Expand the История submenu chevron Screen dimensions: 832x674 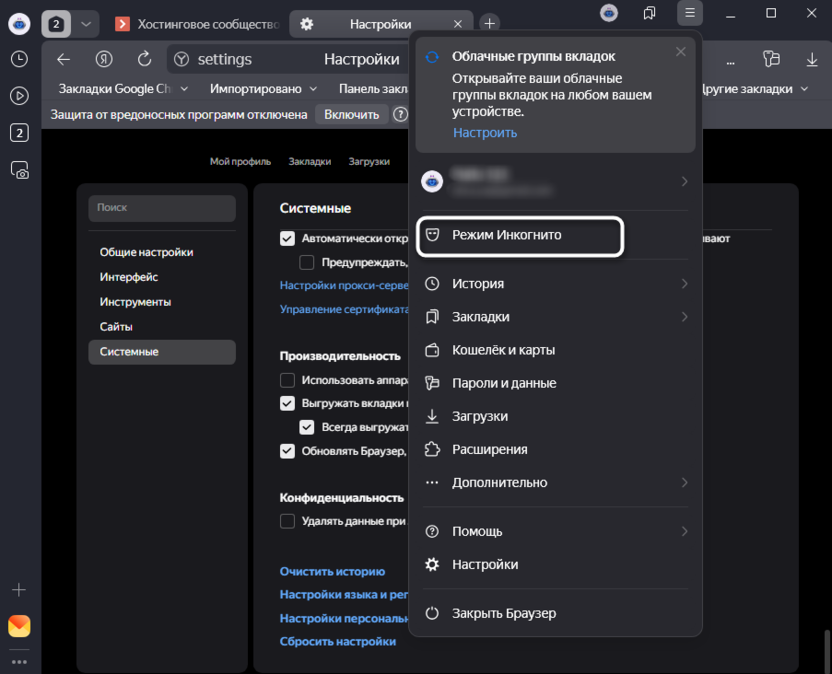685,283
